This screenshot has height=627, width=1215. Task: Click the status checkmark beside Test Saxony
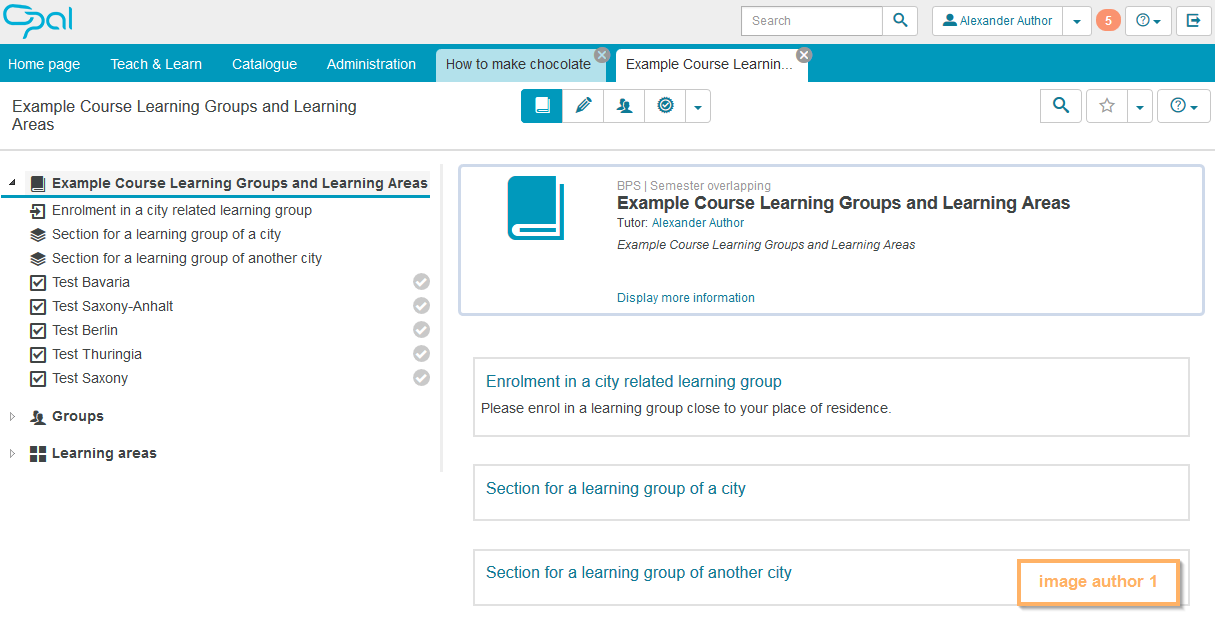coord(422,378)
